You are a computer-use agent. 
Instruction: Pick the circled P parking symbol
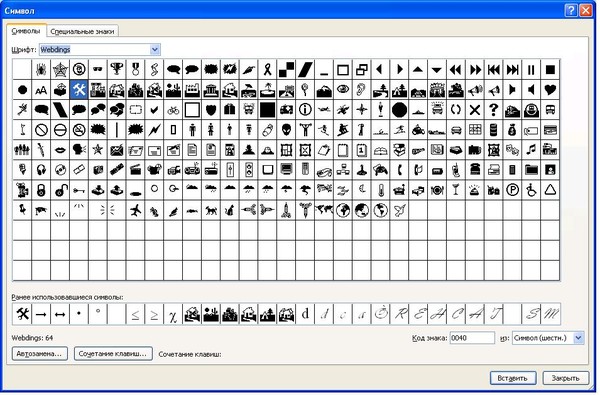(512, 190)
